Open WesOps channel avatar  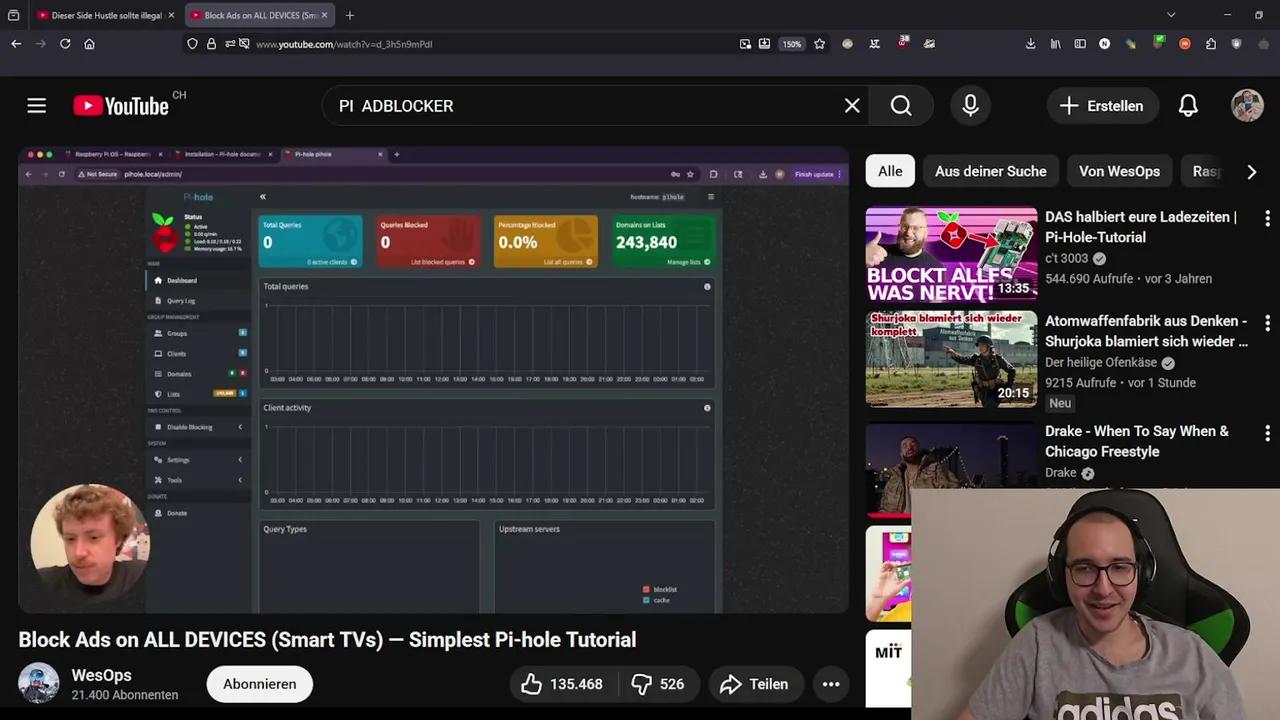pos(39,684)
